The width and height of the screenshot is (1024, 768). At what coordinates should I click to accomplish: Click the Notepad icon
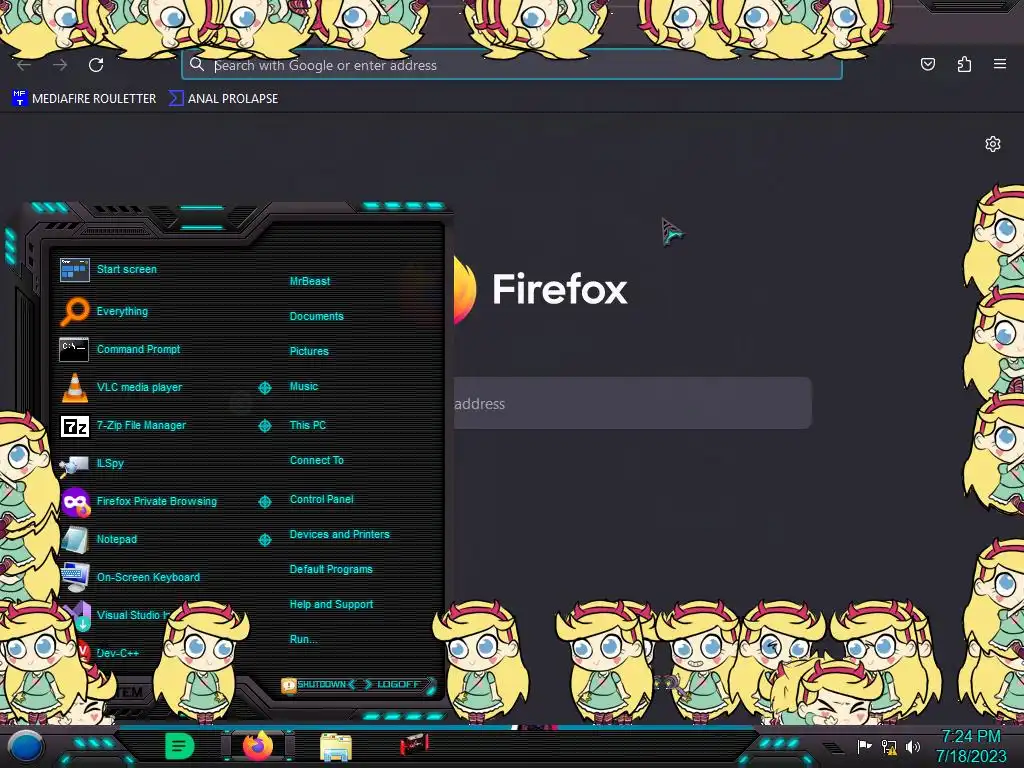(74, 539)
